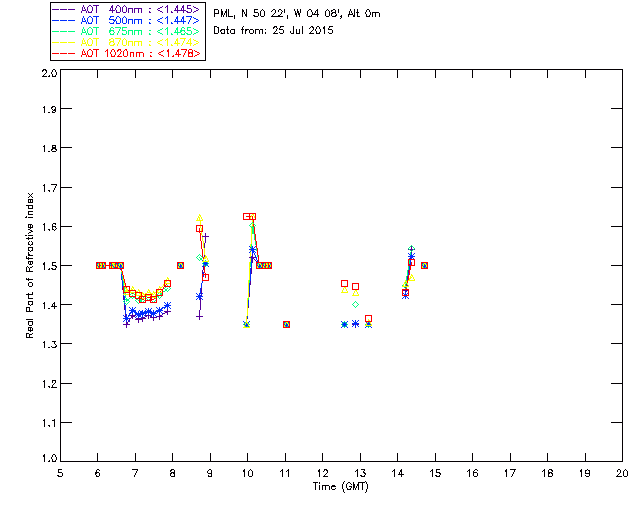Click the AOT 1020nm red legend entry

pyautogui.click(x=126, y=53)
